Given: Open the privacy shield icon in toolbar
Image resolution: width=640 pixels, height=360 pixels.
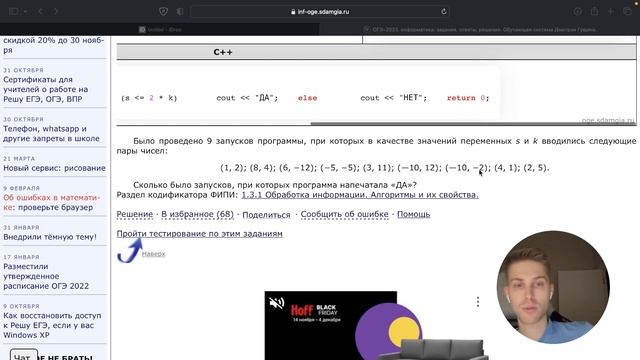Looking at the screenshot, I should pos(164,11).
